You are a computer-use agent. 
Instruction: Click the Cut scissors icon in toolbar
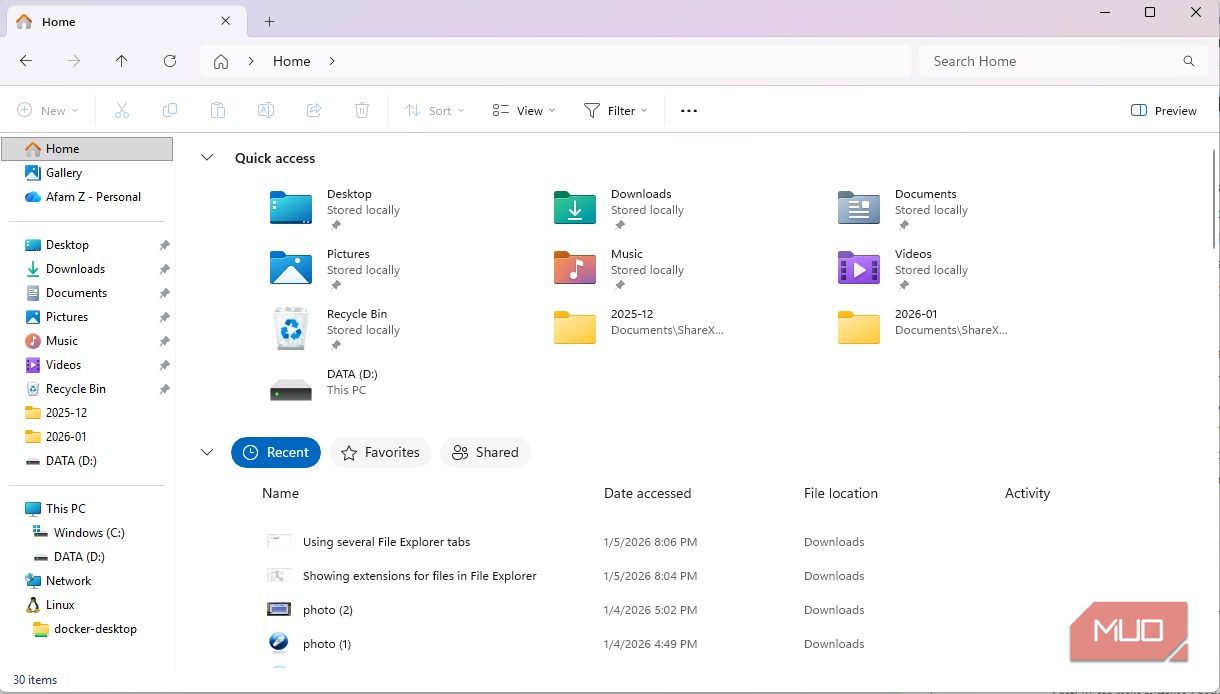[122, 111]
